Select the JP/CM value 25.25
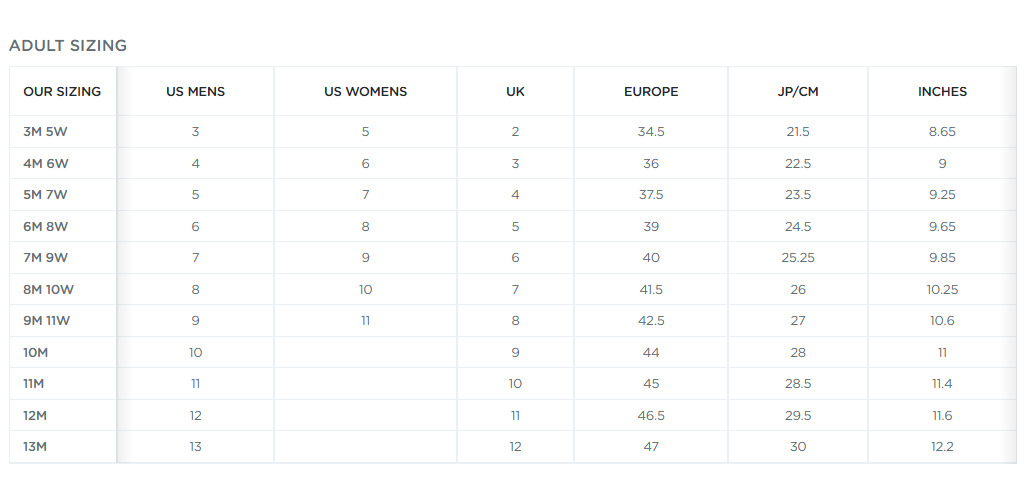1029x481 pixels. click(798, 258)
